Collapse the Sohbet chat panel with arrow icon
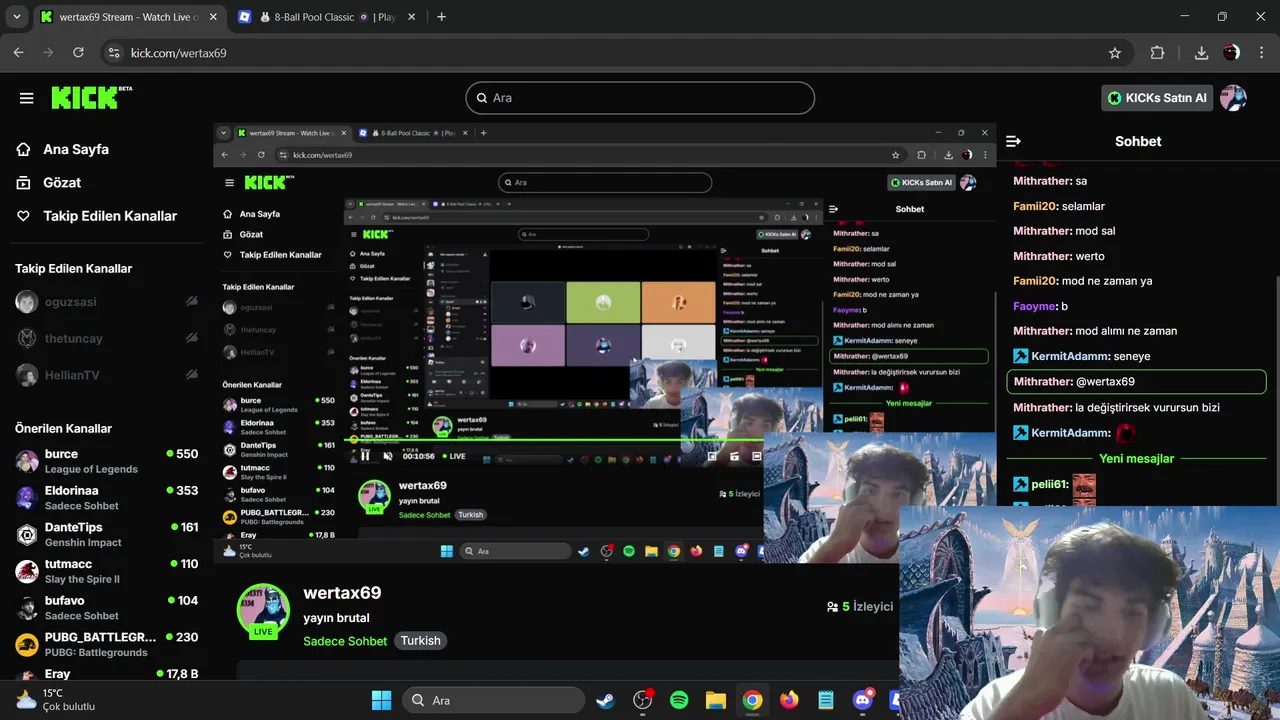The width and height of the screenshot is (1280, 720). [1013, 141]
